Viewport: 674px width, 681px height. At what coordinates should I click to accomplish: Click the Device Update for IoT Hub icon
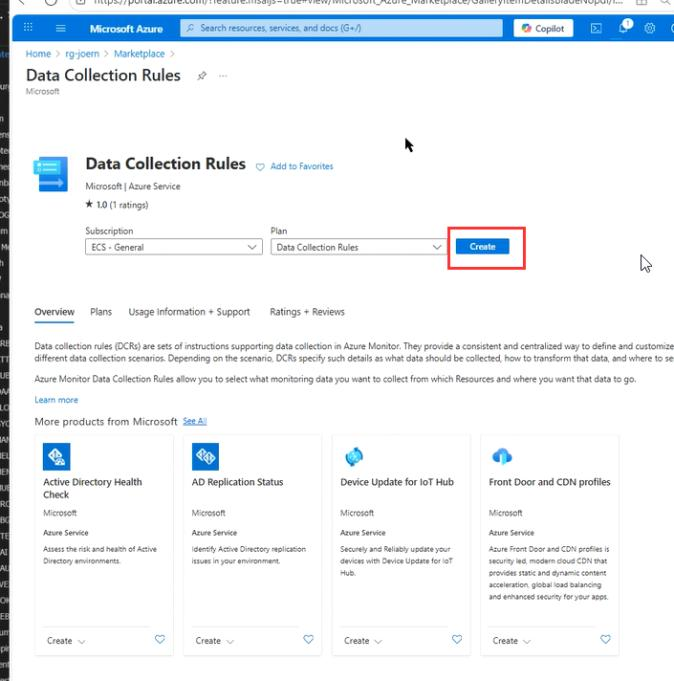coord(354,456)
